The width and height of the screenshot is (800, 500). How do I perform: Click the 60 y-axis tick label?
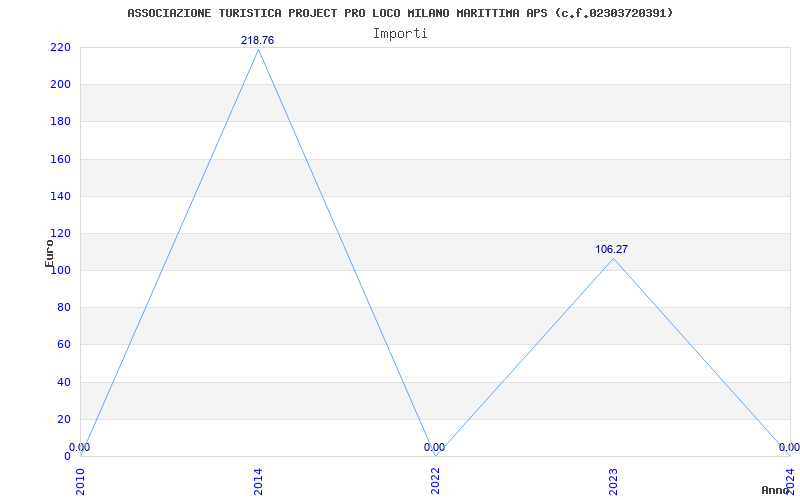click(63, 345)
